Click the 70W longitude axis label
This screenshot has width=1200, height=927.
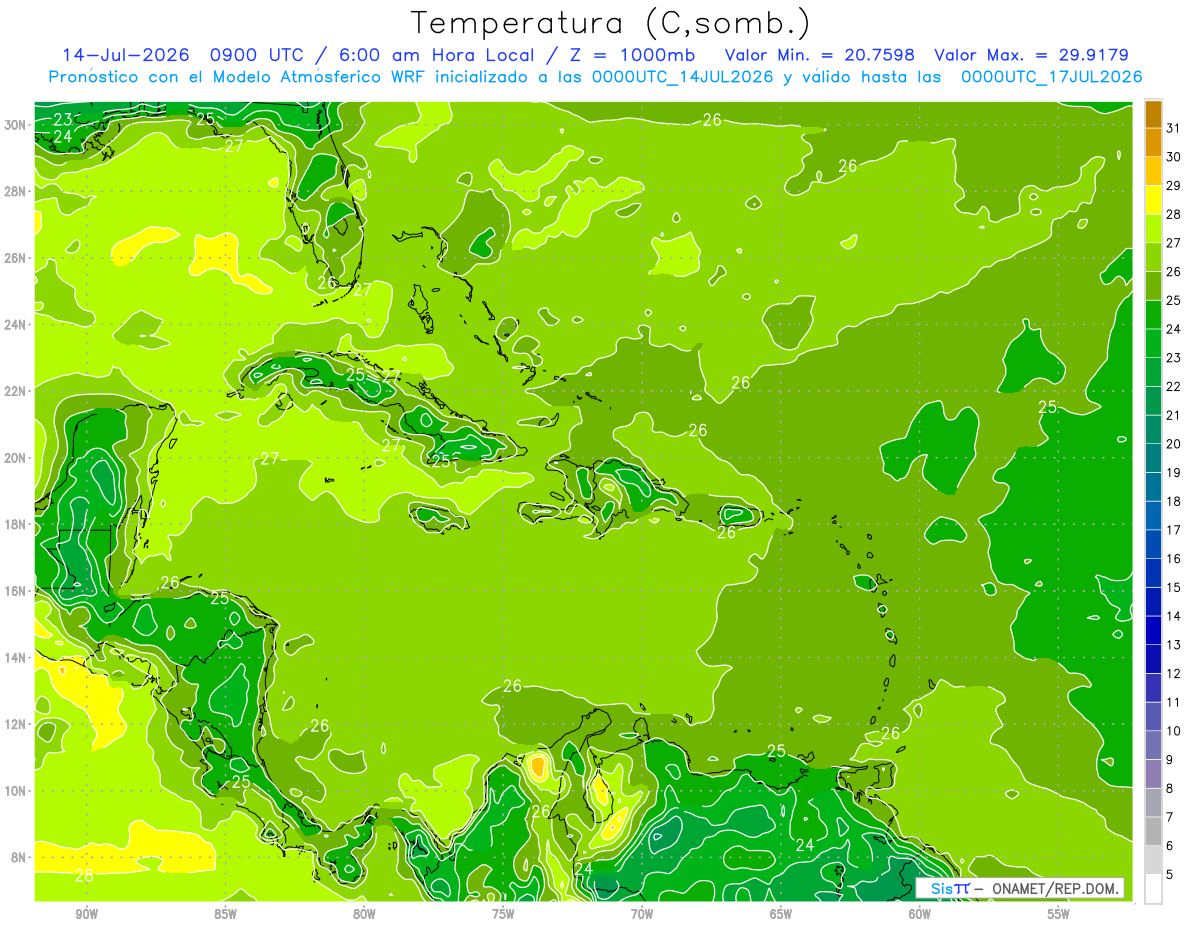coord(641,913)
